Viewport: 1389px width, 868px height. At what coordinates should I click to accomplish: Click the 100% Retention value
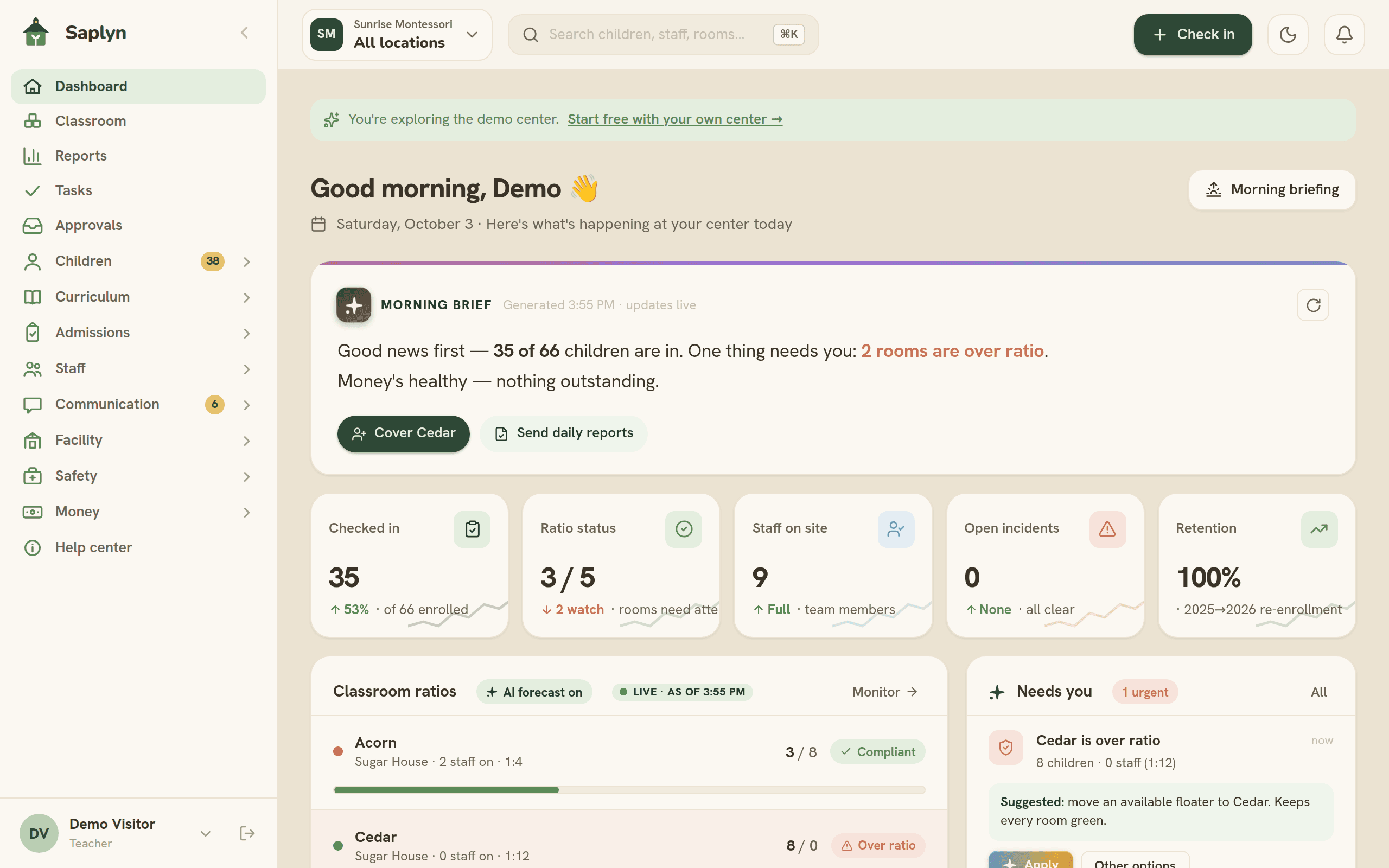pyautogui.click(x=1209, y=577)
